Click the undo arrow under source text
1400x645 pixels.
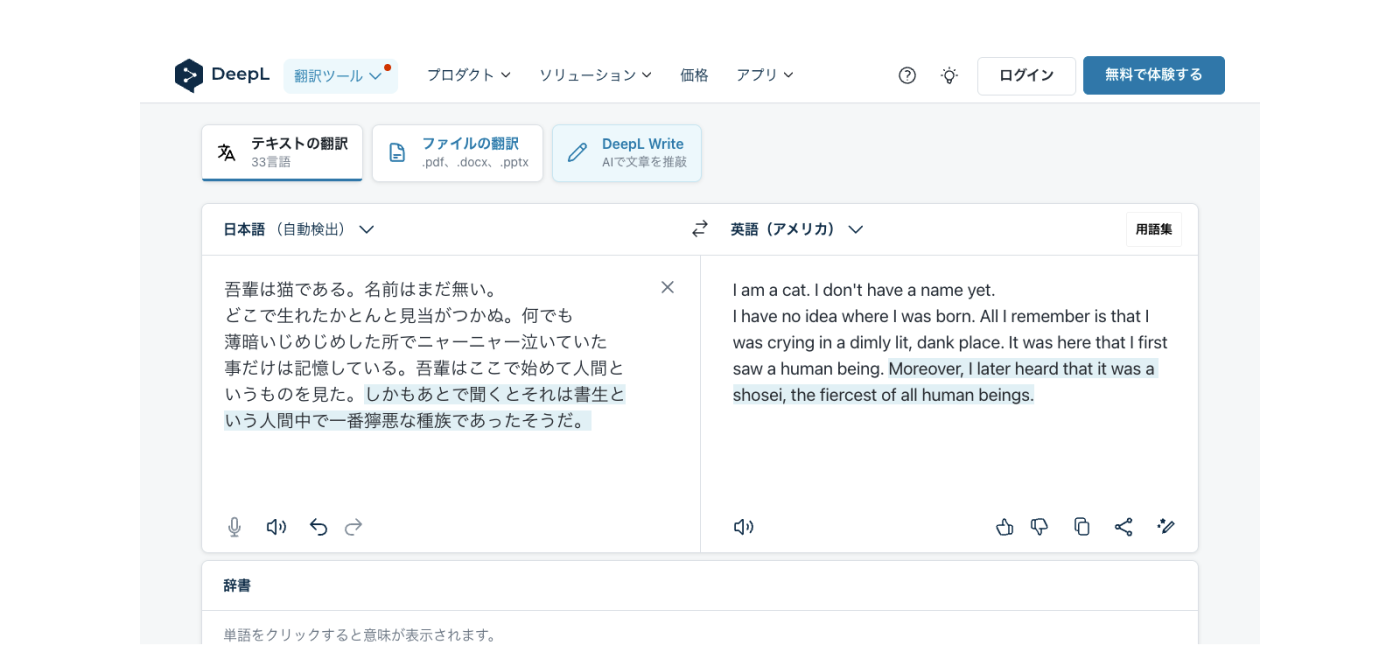click(x=318, y=527)
